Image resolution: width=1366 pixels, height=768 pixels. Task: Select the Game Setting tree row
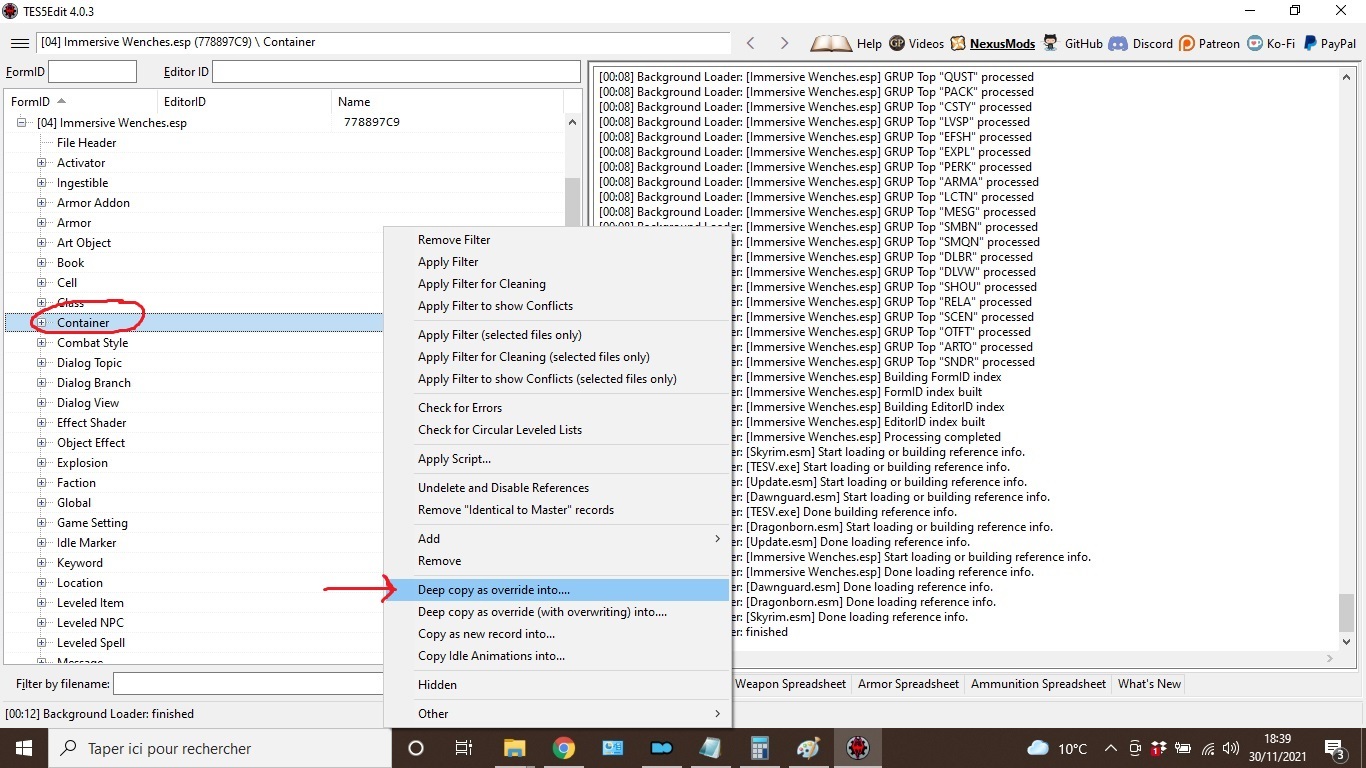coord(92,523)
